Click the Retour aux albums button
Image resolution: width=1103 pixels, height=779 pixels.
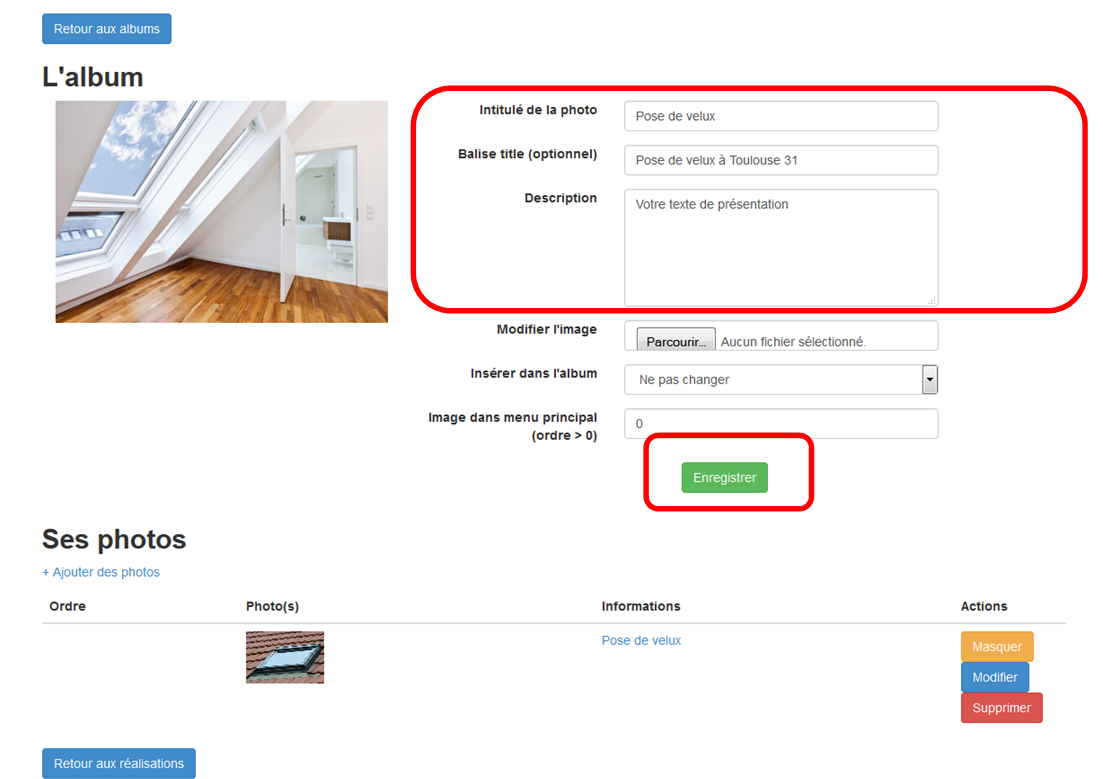pos(107,29)
